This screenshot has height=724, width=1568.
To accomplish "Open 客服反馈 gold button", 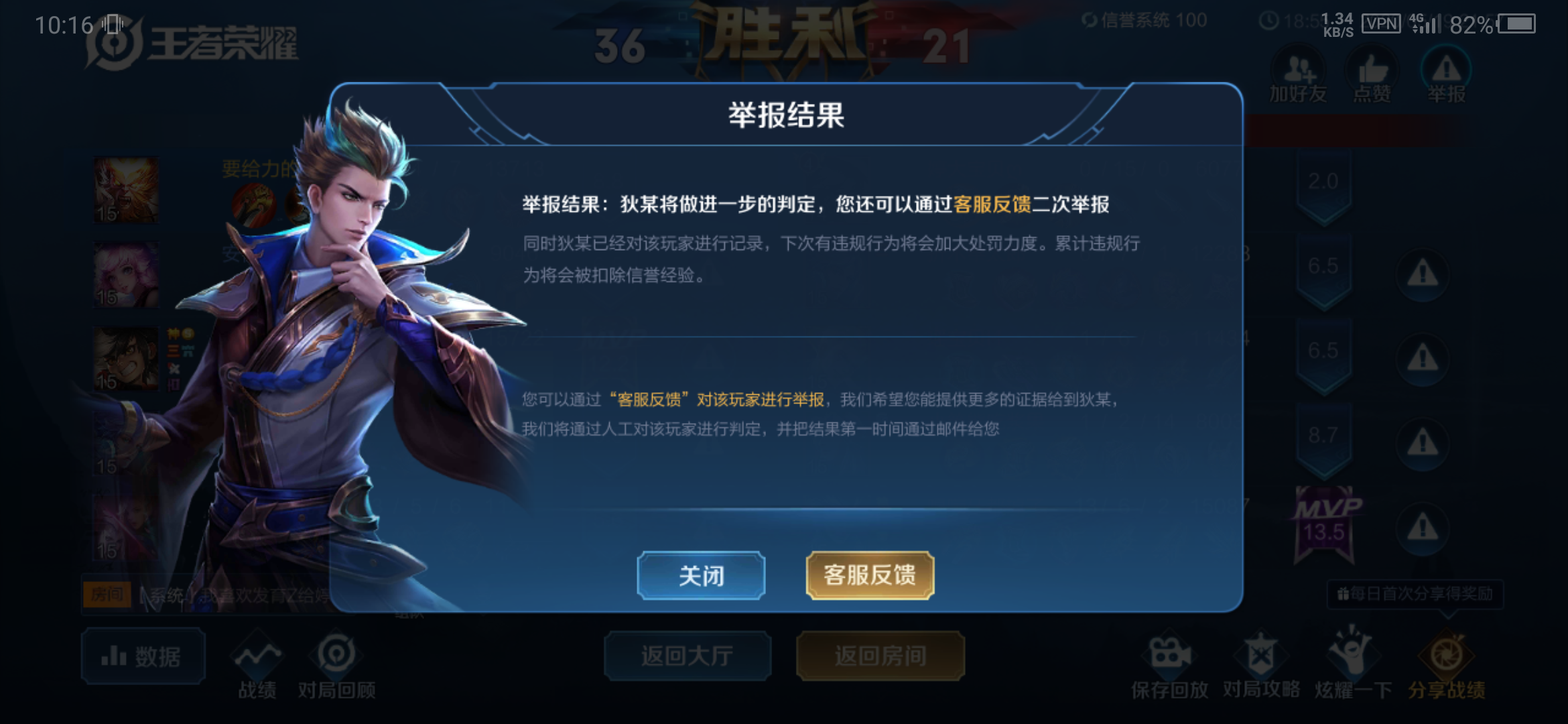I will tap(870, 575).
